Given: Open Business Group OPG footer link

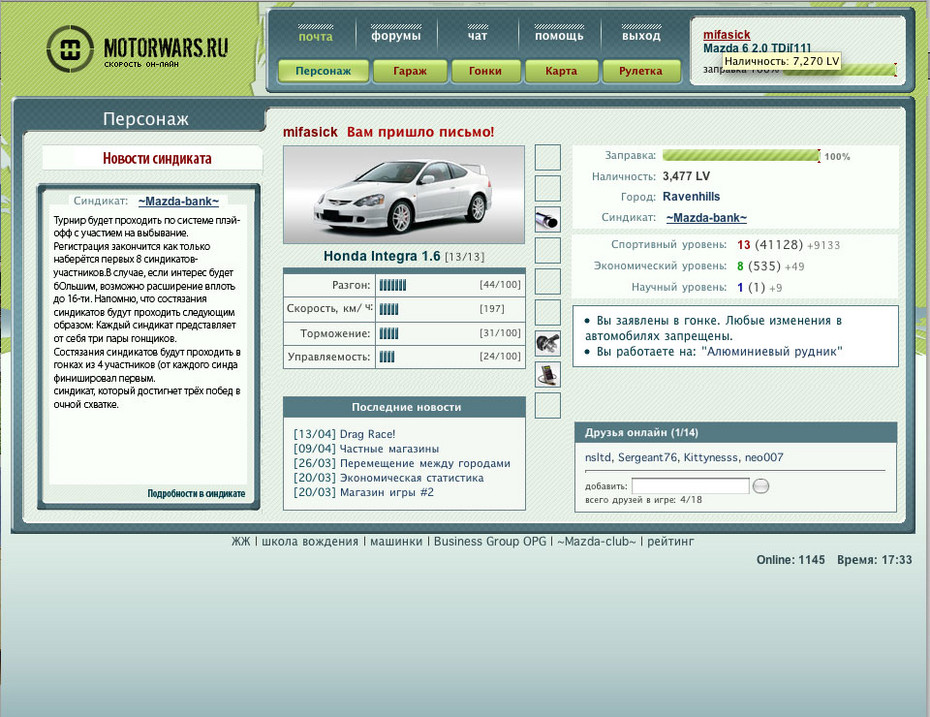Looking at the screenshot, I should [490, 541].
